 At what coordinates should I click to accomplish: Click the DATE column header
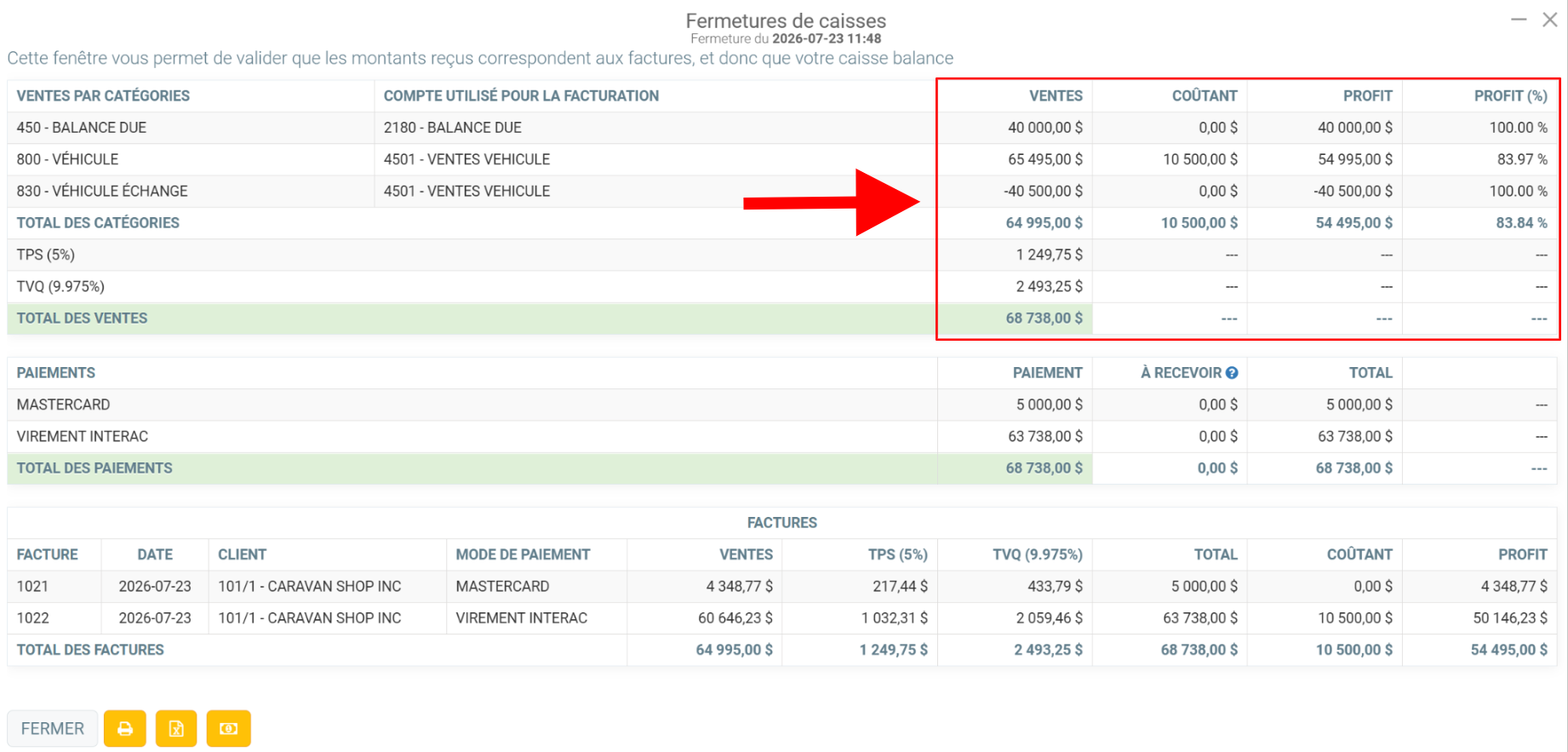click(155, 554)
